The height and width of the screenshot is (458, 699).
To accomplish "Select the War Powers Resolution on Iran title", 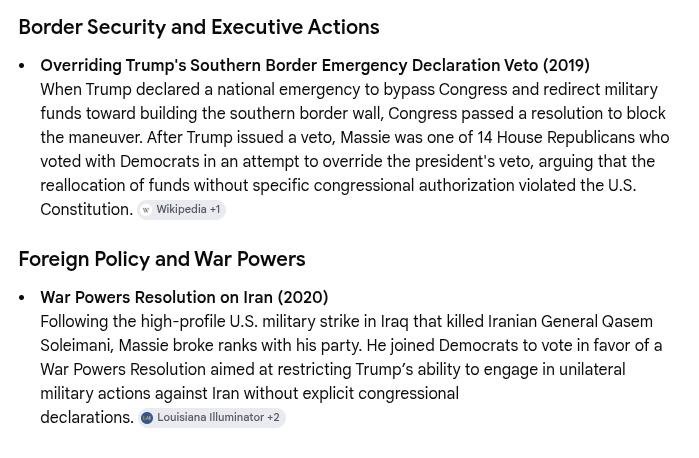I will [x=184, y=297].
